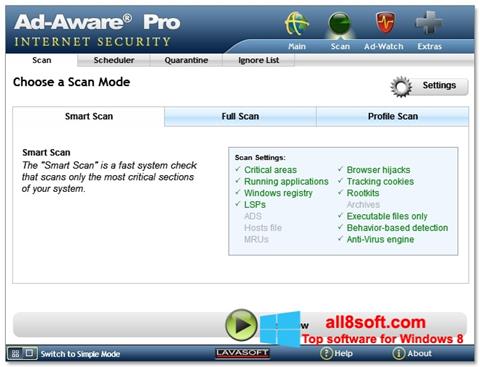
Task: Click the Settings gear icon
Action: pos(401,86)
